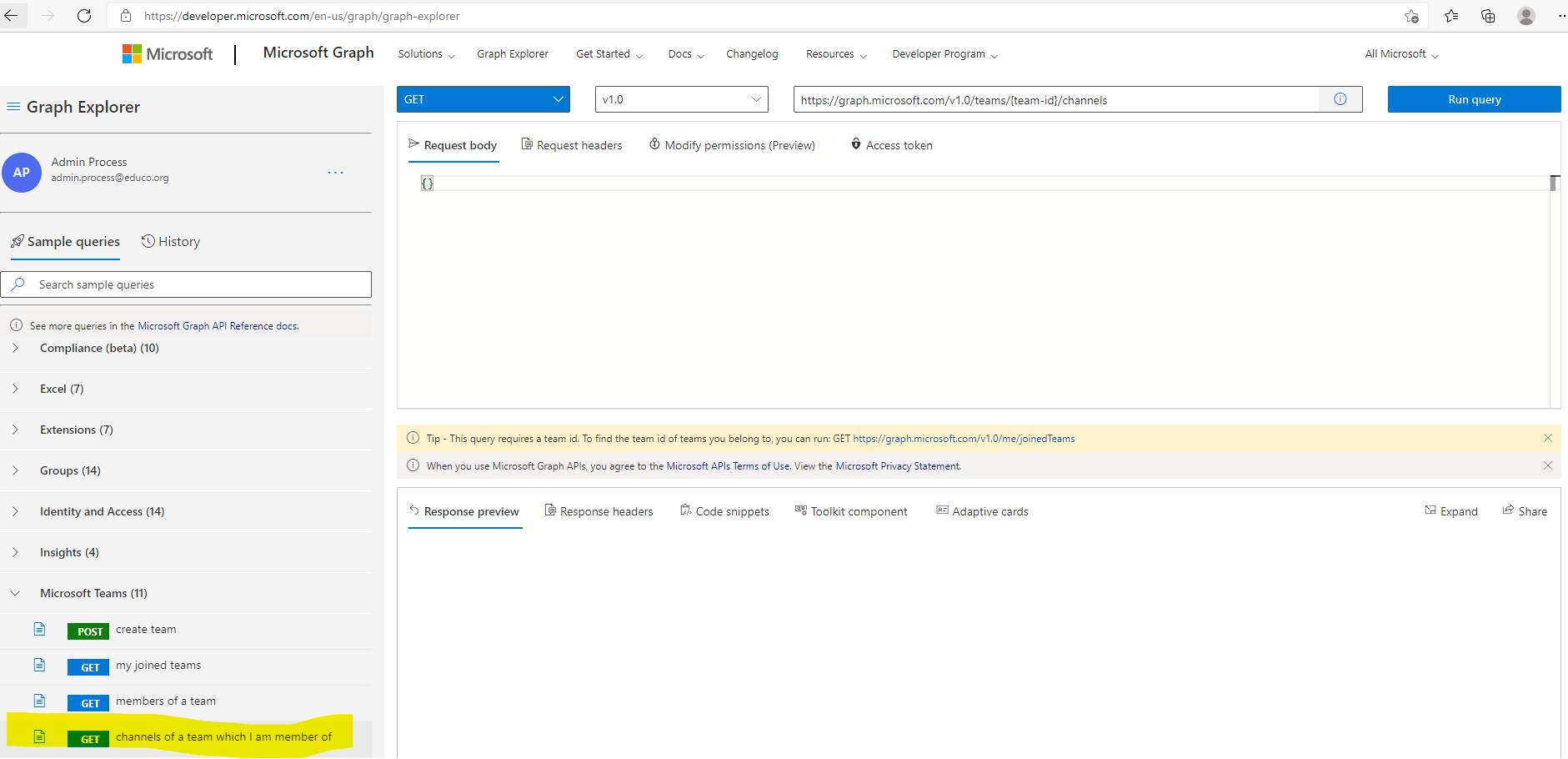Open the browser collections icon

coord(1488,16)
